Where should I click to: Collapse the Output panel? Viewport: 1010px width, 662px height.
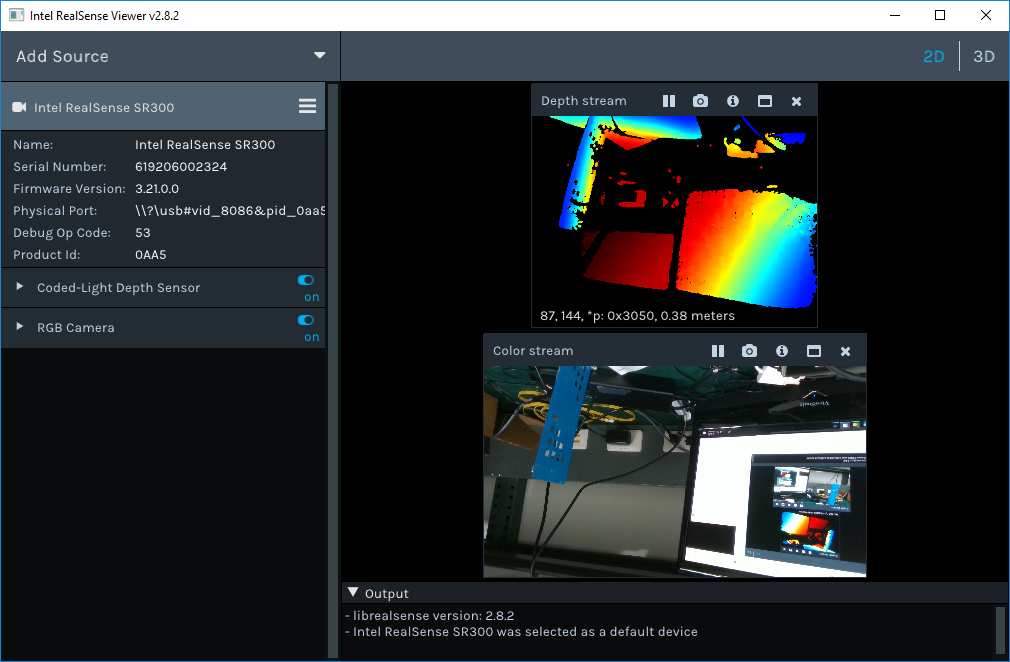[352, 592]
